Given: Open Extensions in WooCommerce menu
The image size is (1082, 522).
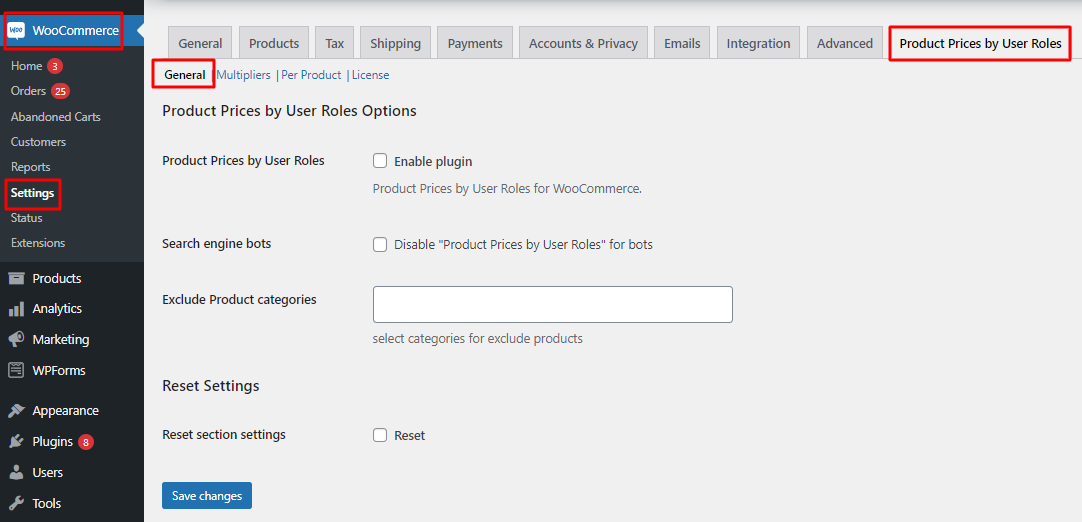Looking at the screenshot, I should pos(38,243).
